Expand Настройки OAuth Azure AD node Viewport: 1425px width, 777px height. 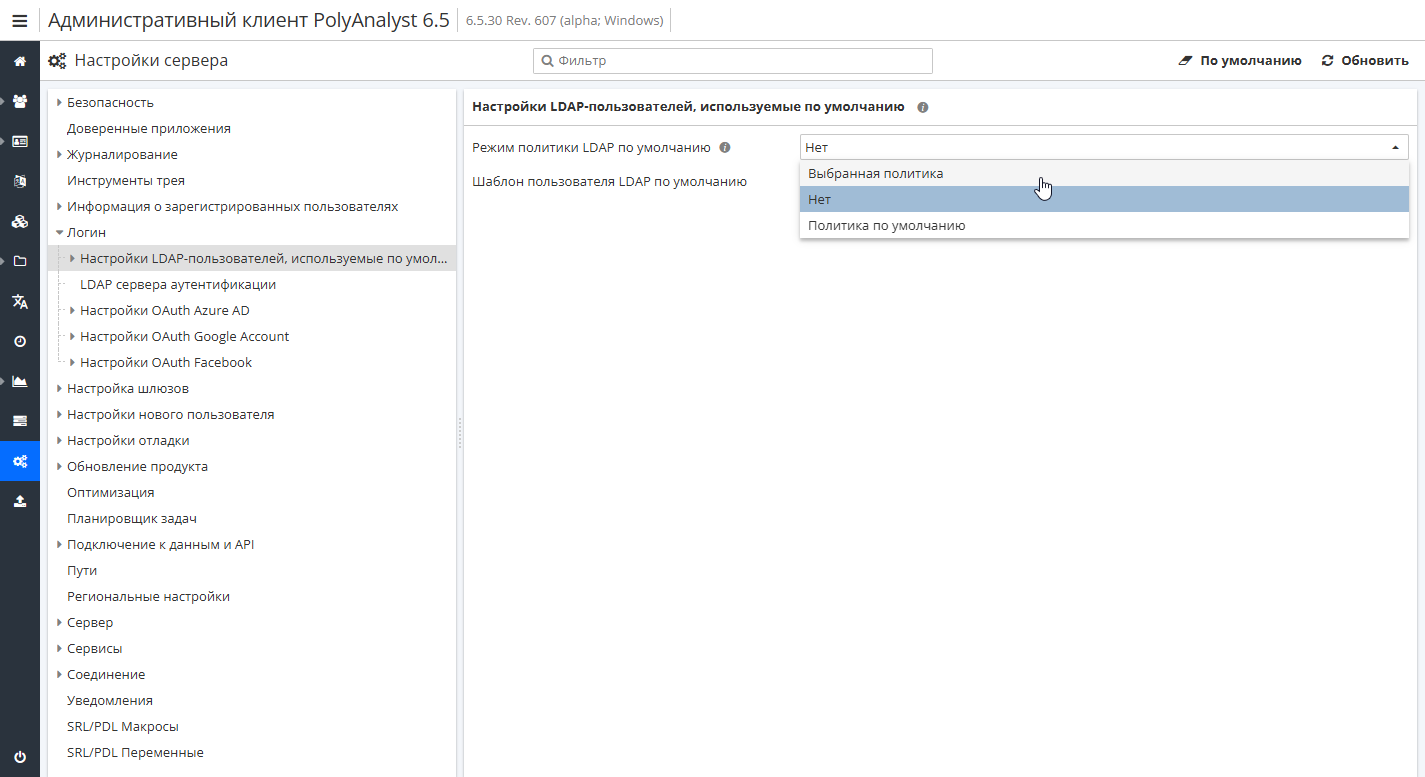coord(72,310)
